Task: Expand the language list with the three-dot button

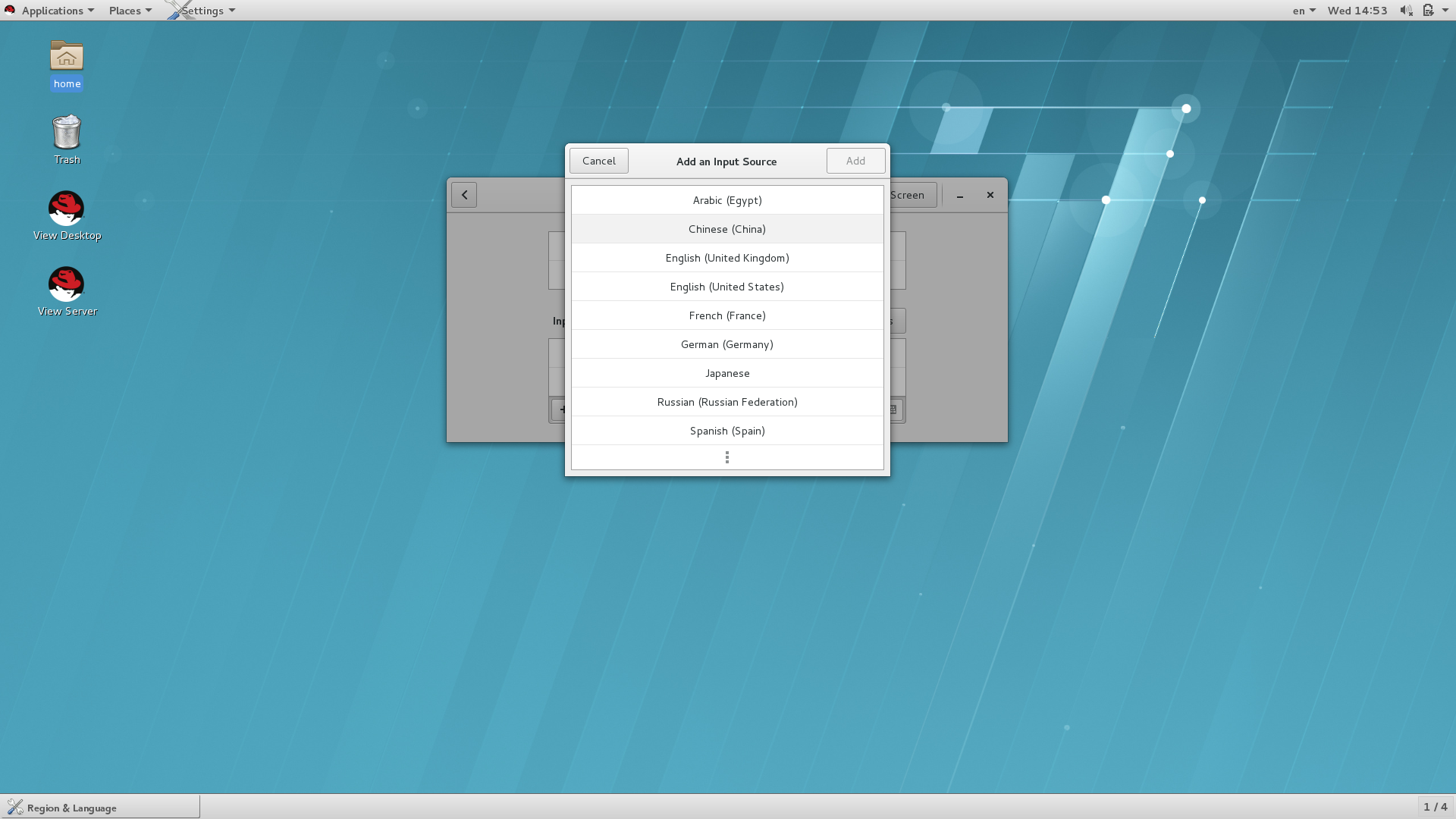Action: pyautogui.click(x=726, y=457)
